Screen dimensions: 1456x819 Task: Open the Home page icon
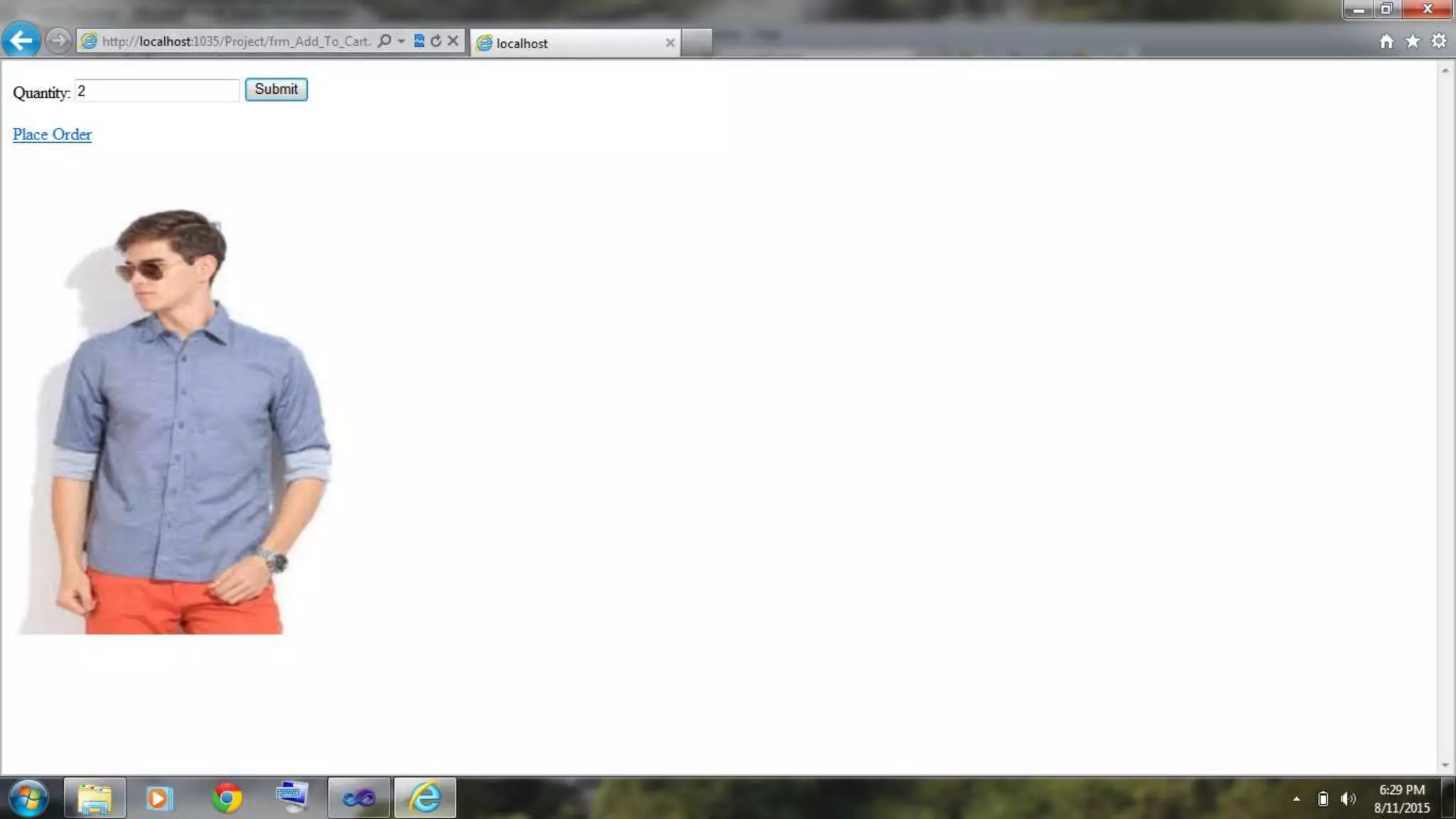click(1386, 41)
